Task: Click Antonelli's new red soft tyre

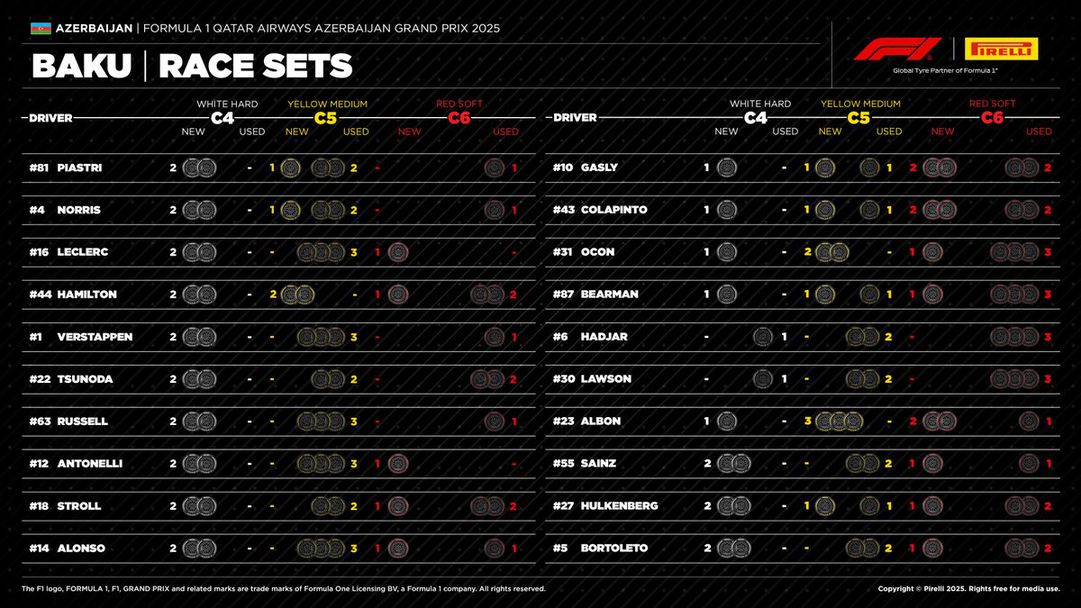Action: click(398, 464)
